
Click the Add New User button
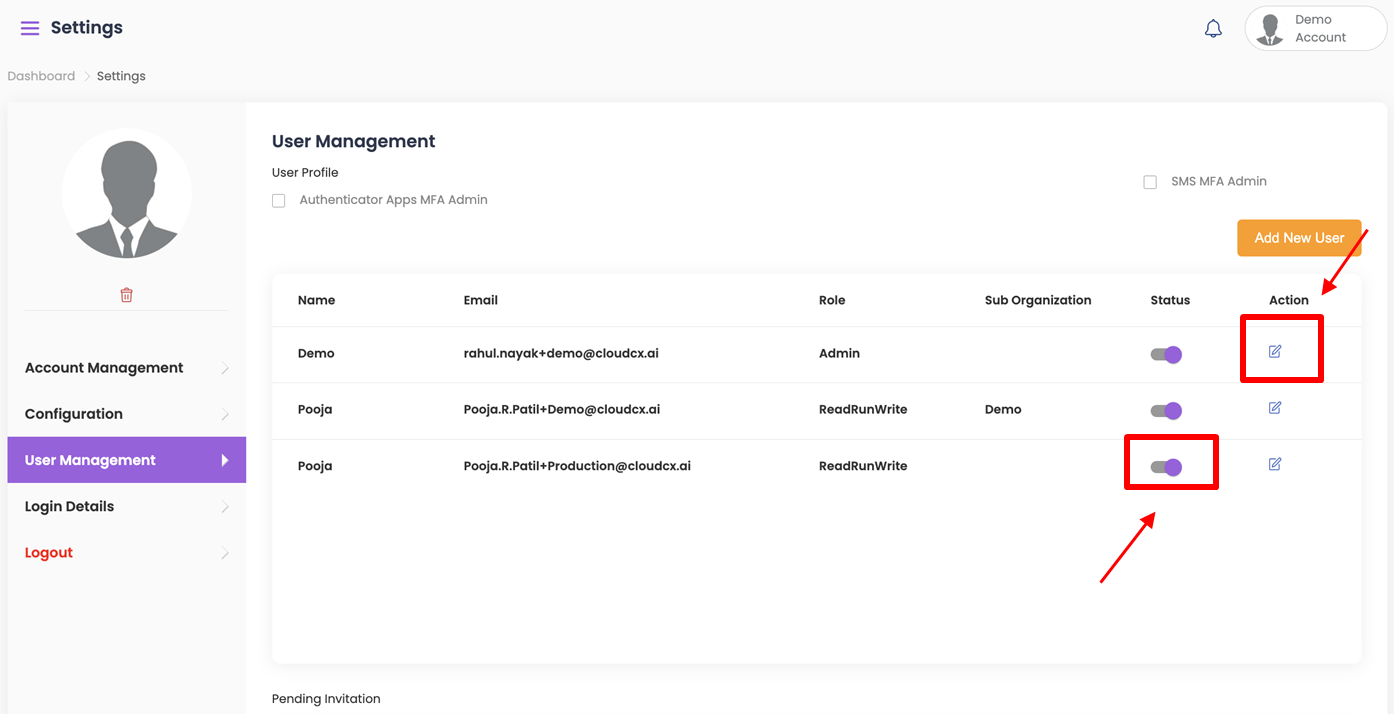coord(1298,238)
